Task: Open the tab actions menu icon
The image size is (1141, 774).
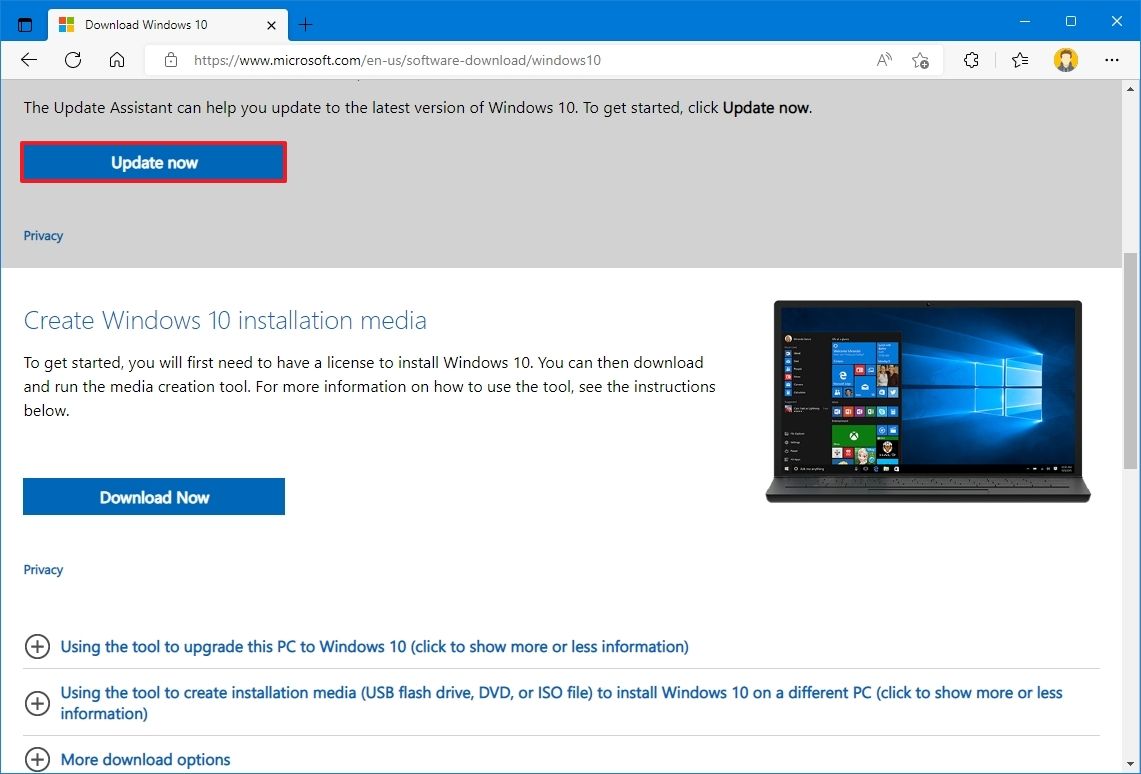Action: (24, 21)
